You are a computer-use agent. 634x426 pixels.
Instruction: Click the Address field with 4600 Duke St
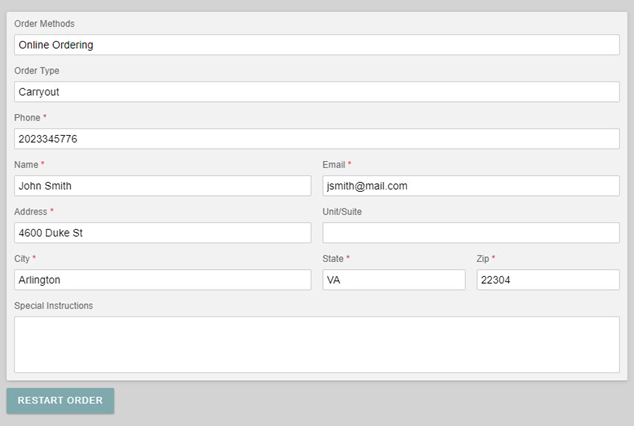coord(162,233)
